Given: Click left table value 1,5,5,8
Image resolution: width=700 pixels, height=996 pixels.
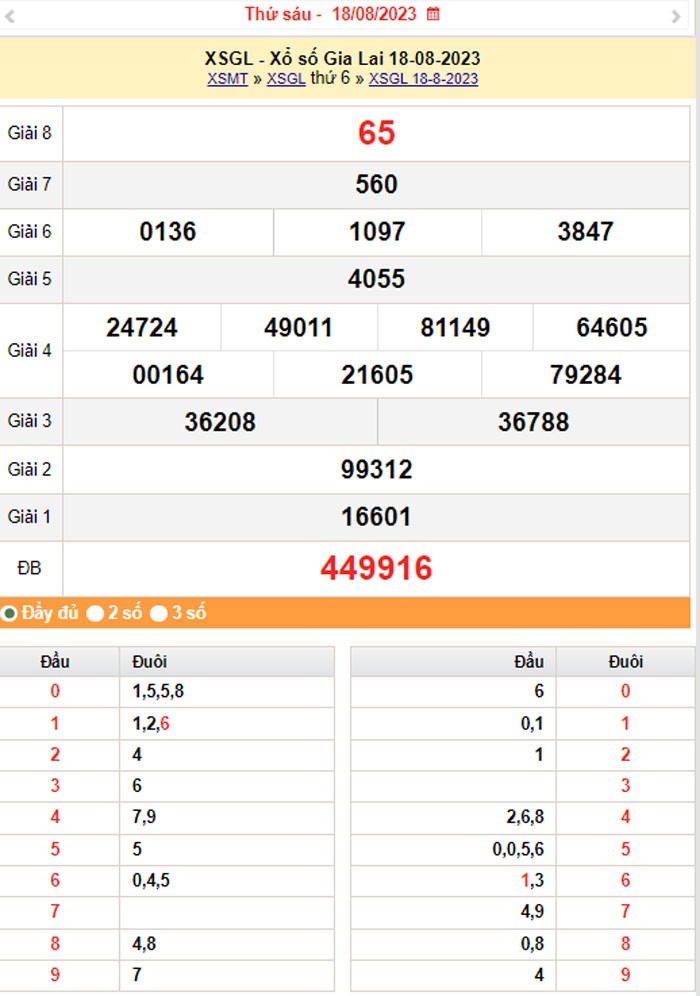Looking at the screenshot, I should (x=158, y=691).
